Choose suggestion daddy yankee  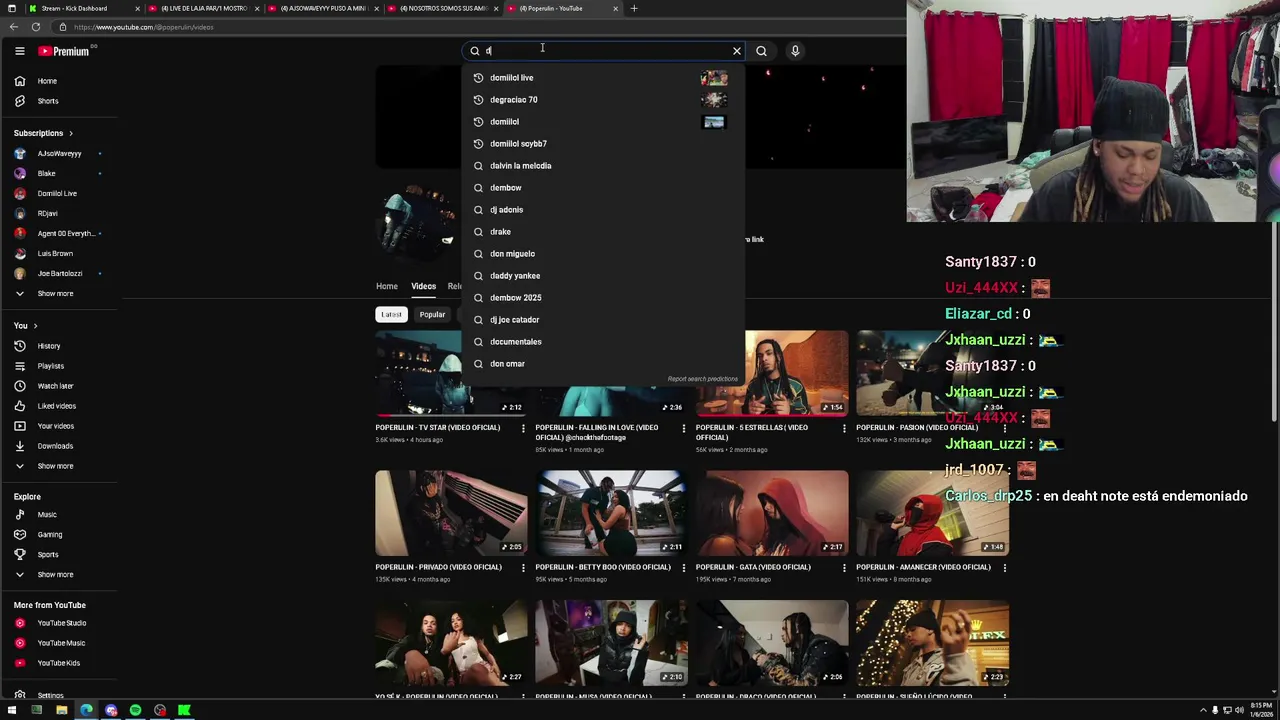[x=603, y=276]
